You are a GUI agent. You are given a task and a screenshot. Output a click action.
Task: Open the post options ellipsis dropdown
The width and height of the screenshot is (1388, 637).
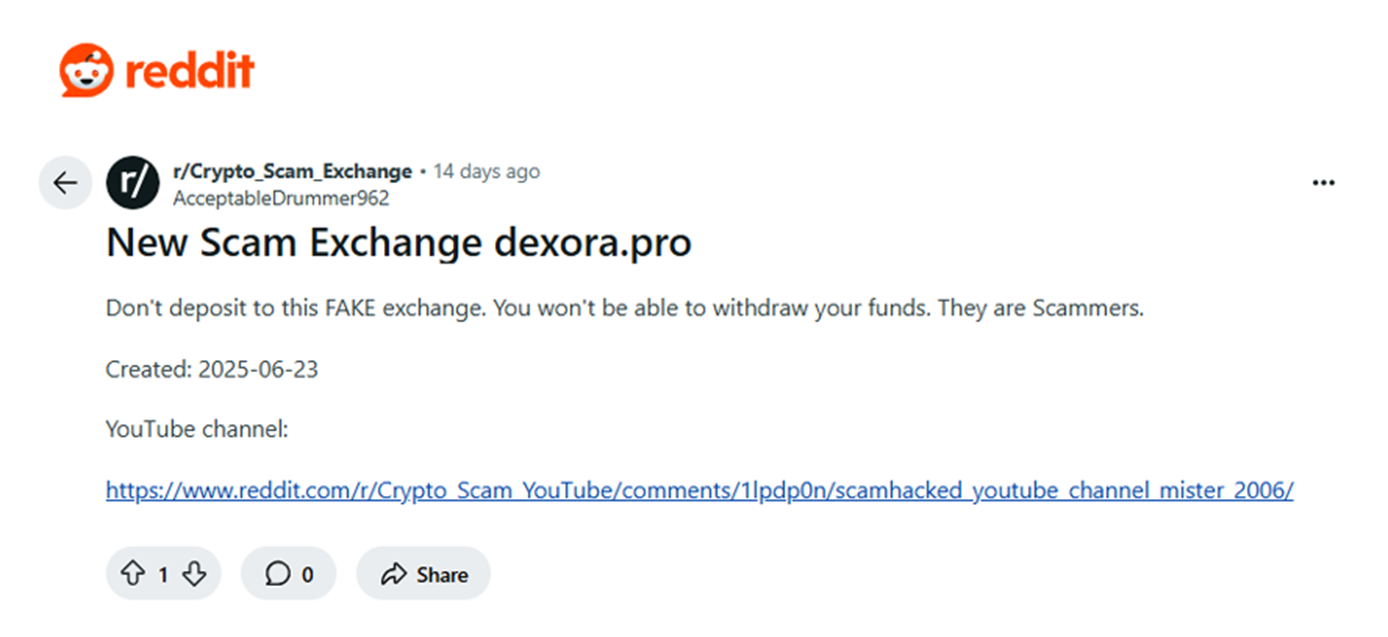pyautogui.click(x=1323, y=182)
